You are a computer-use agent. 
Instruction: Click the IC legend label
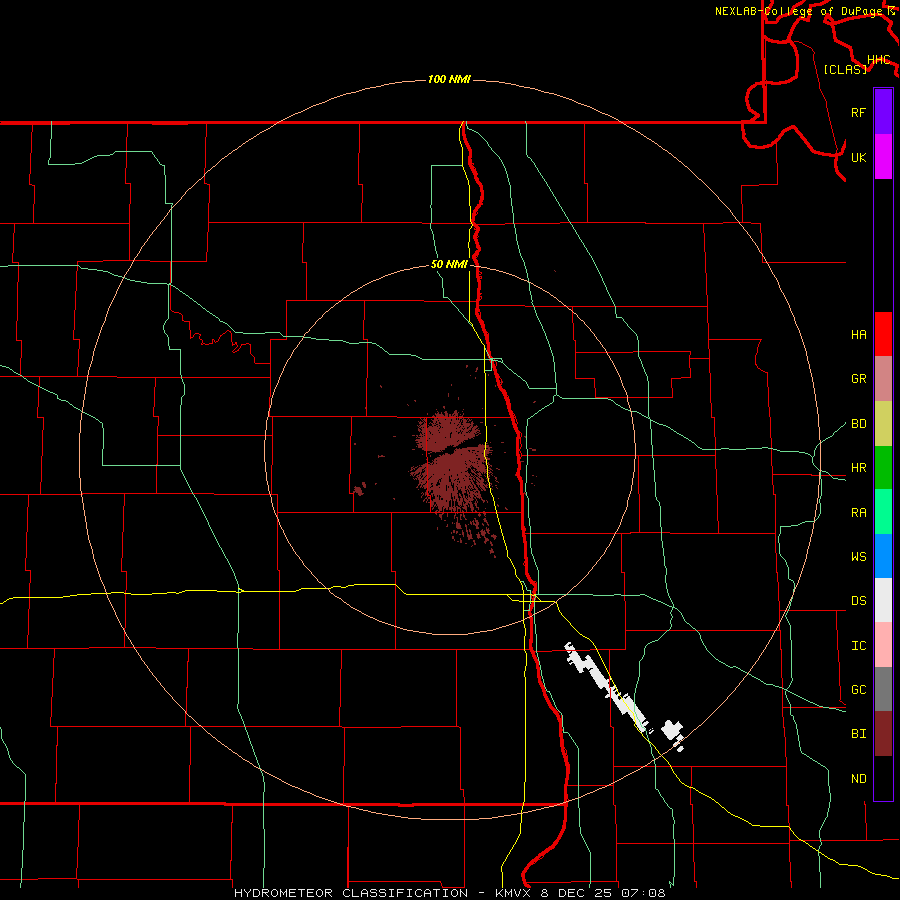pos(858,645)
